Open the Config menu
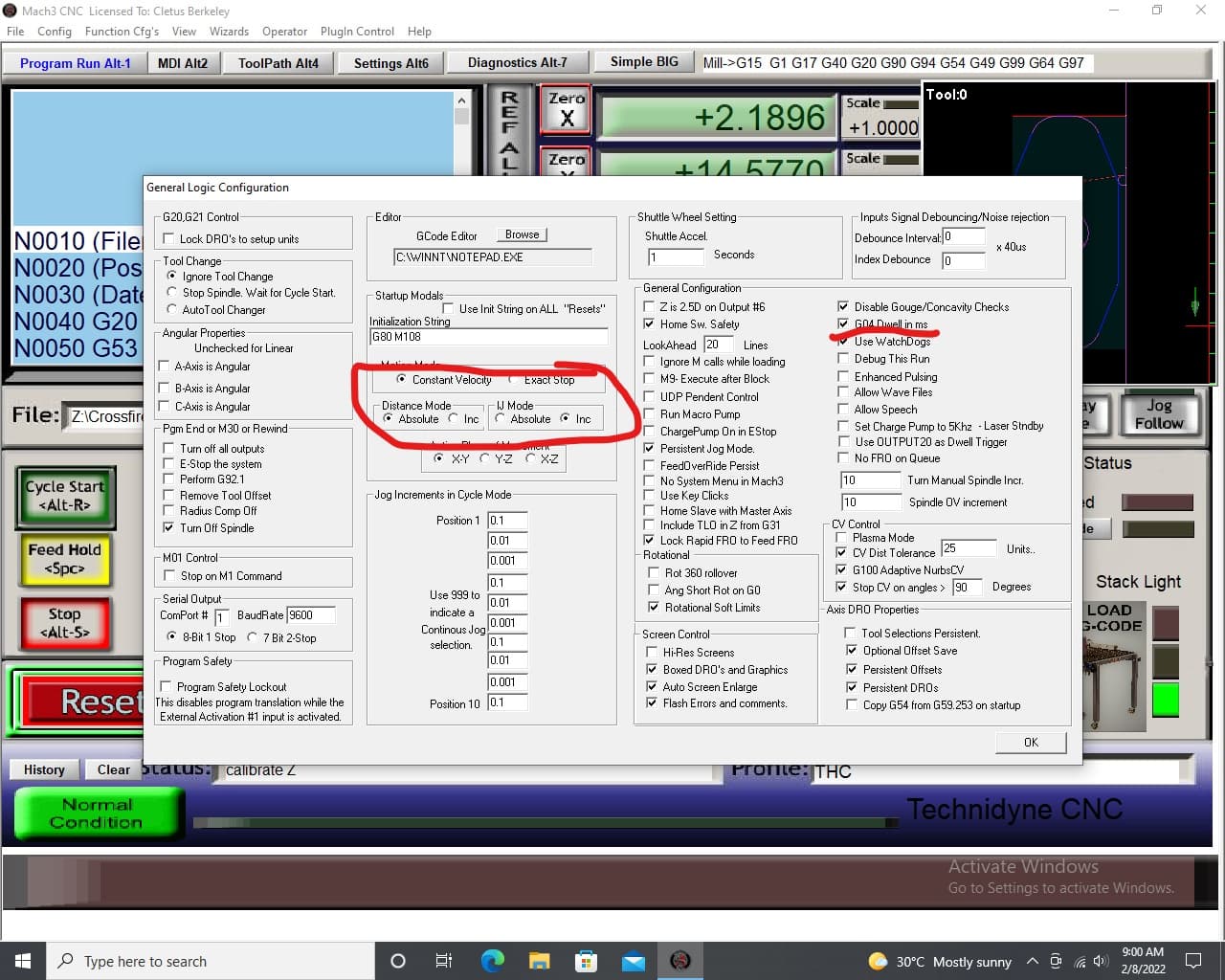Image resolution: width=1225 pixels, height=980 pixels. pyautogui.click(x=55, y=31)
